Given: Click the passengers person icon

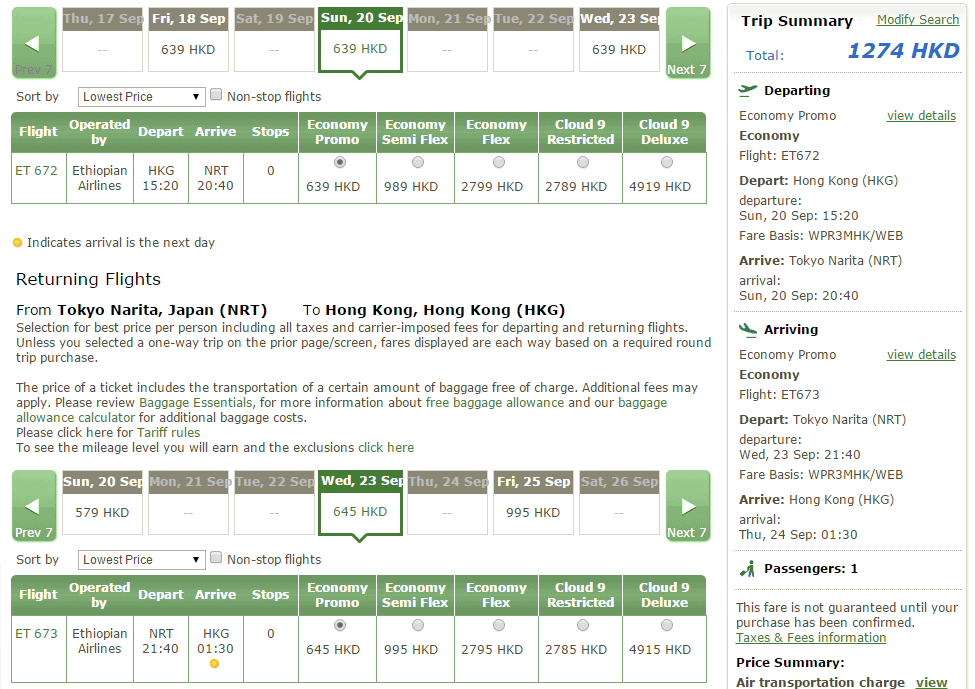Looking at the screenshot, I should [747, 569].
